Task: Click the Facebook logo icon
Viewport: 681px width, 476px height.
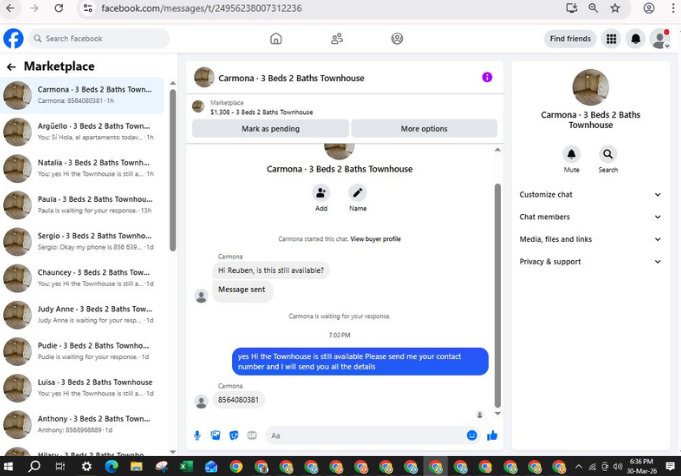Action: point(13,39)
